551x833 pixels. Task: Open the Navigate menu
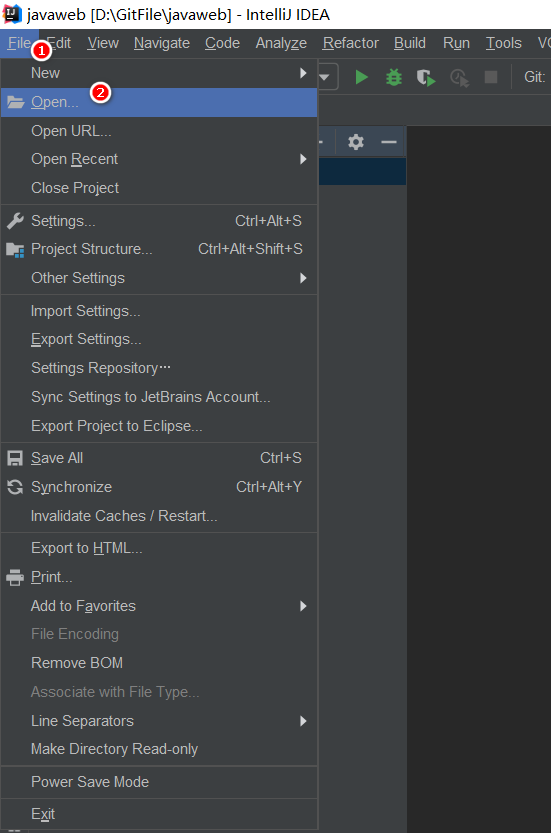click(162, 43)
